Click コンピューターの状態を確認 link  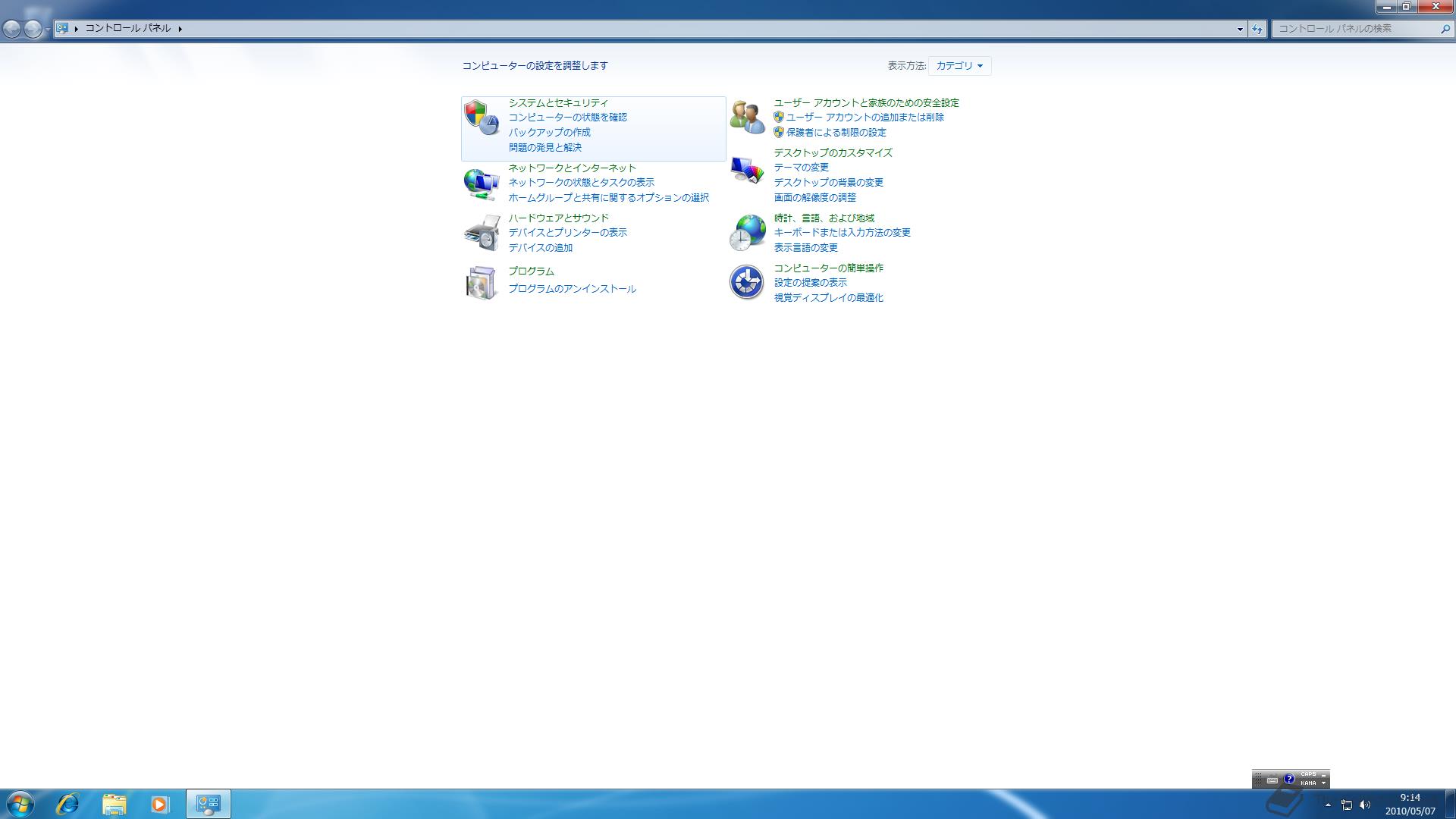(567, 117)
